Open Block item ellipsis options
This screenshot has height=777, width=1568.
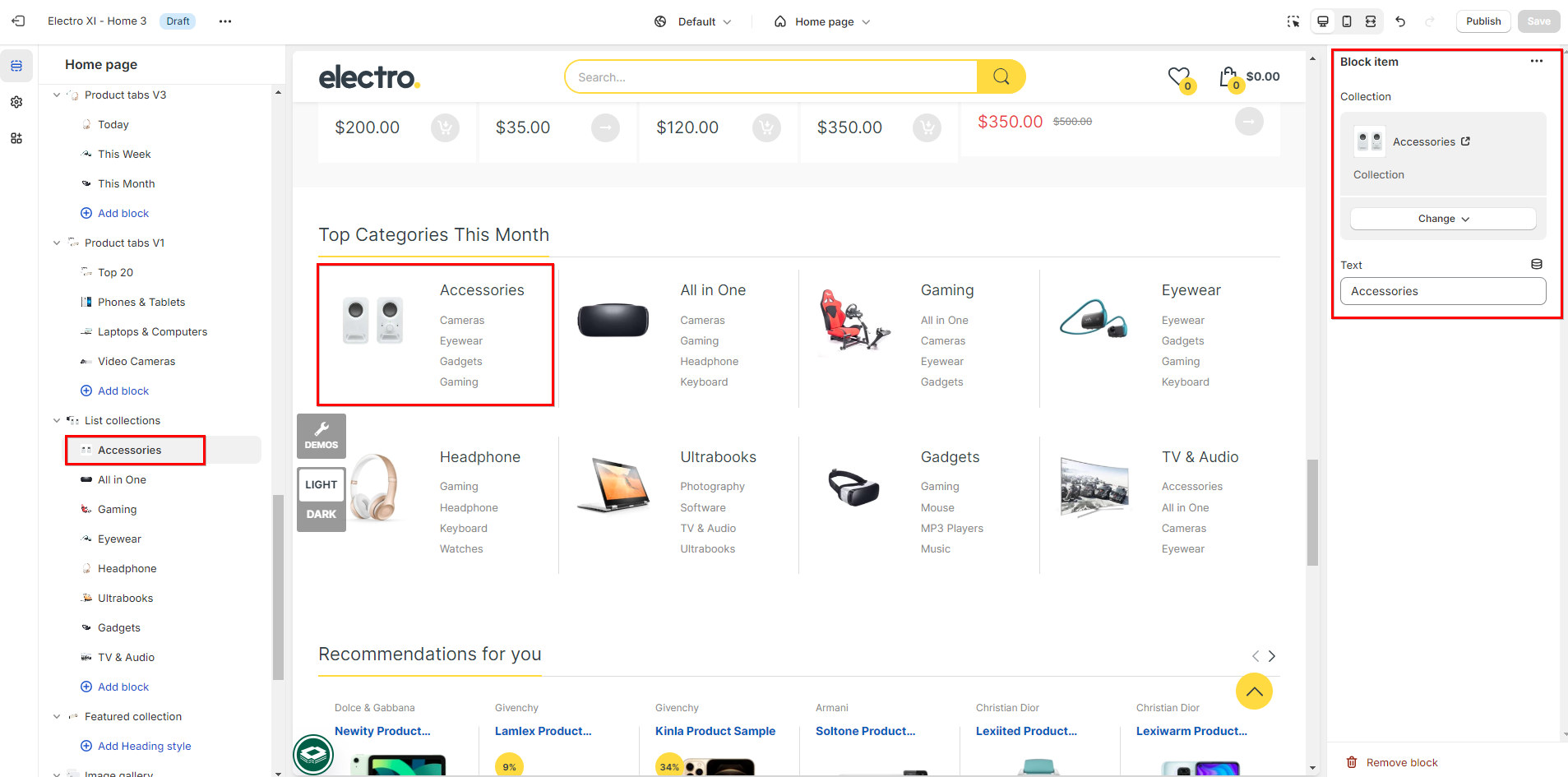point(1537,62)
